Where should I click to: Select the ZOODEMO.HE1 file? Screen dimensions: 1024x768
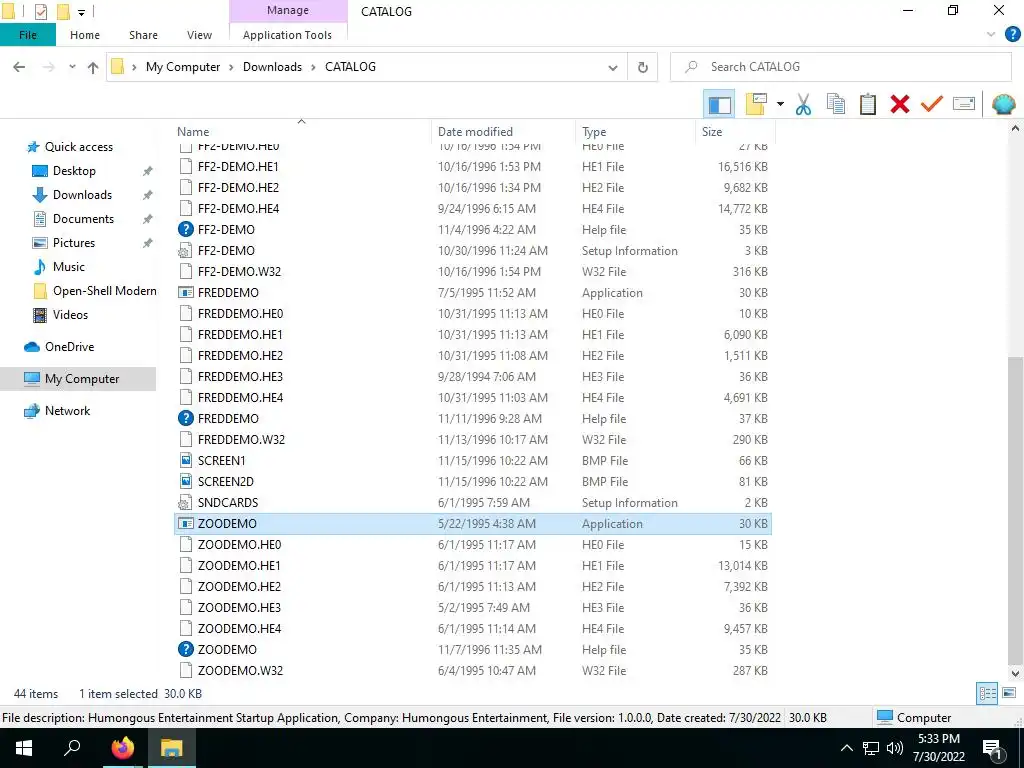click(x=473, y=566)
